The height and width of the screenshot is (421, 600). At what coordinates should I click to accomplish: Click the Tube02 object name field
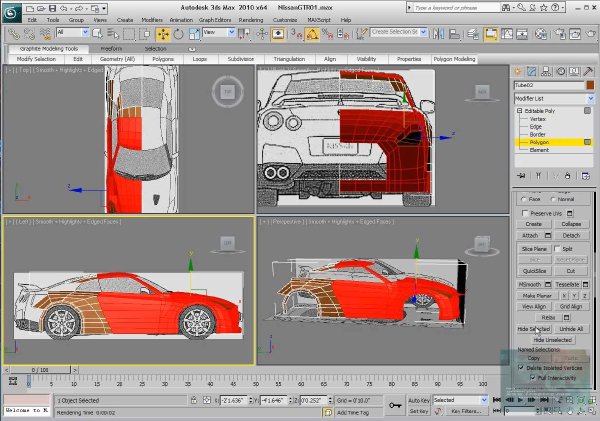[549, 85]
